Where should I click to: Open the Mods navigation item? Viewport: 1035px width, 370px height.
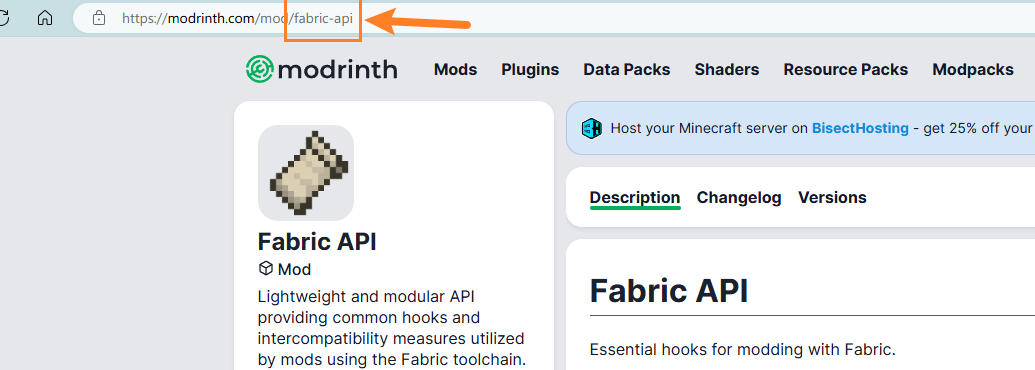455,69
